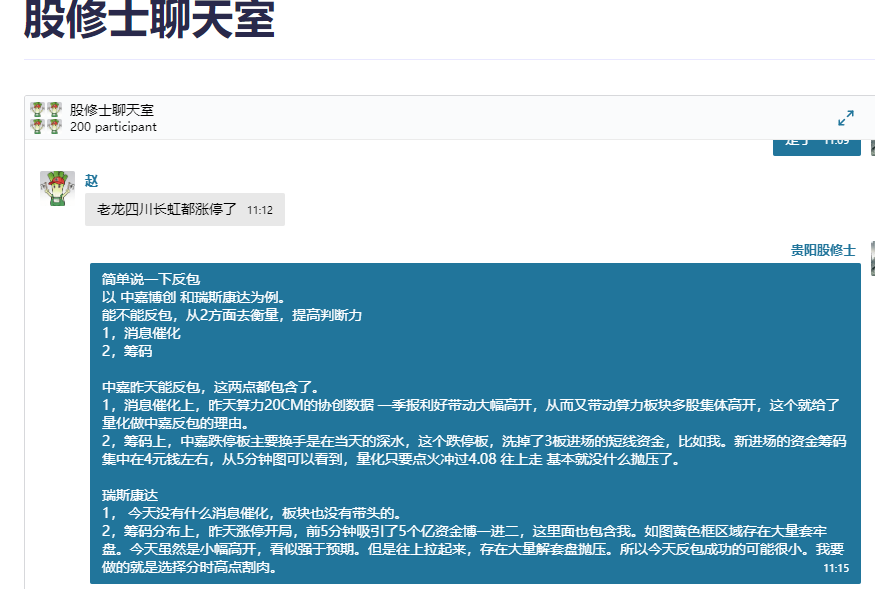The height and width of the screenshot is (589, 875).
Task: Open sender name 贵阳股修士's profile
Action: (x=823, y=250)
